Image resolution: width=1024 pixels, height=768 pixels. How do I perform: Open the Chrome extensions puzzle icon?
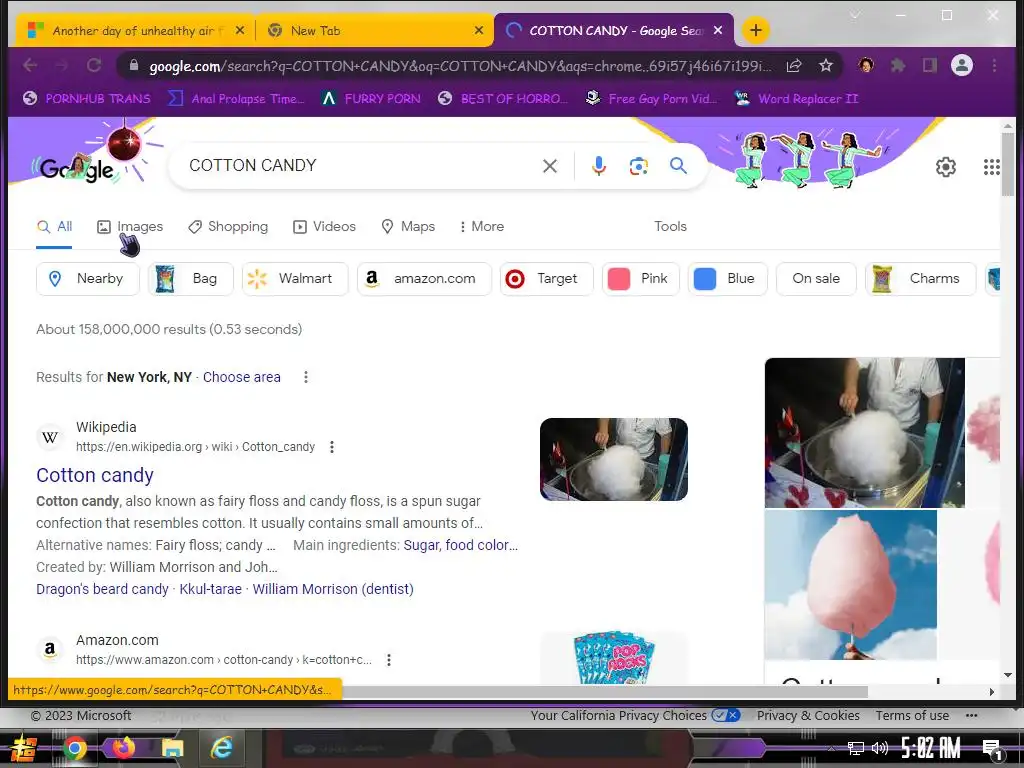[898, 65]
